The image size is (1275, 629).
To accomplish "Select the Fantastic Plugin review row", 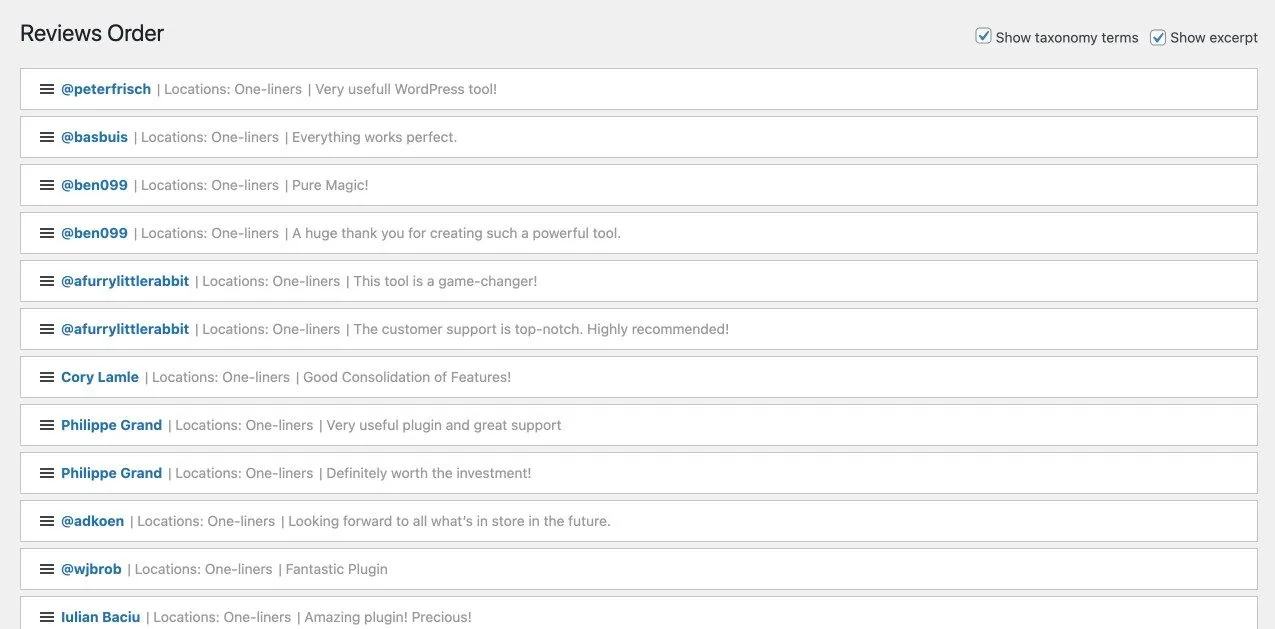I will (700, 569).
